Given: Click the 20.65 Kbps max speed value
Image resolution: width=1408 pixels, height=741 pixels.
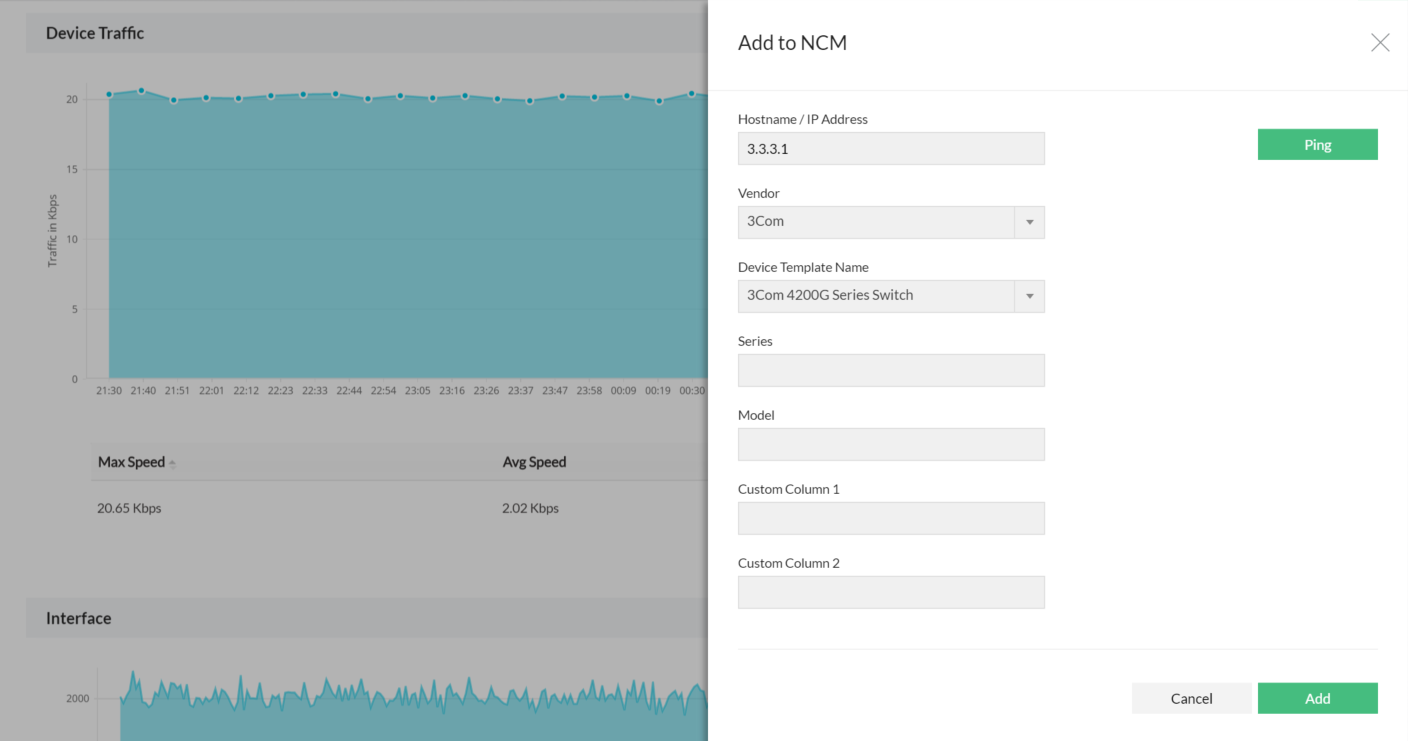Looking at the screenshot, I should pos(129,508).
